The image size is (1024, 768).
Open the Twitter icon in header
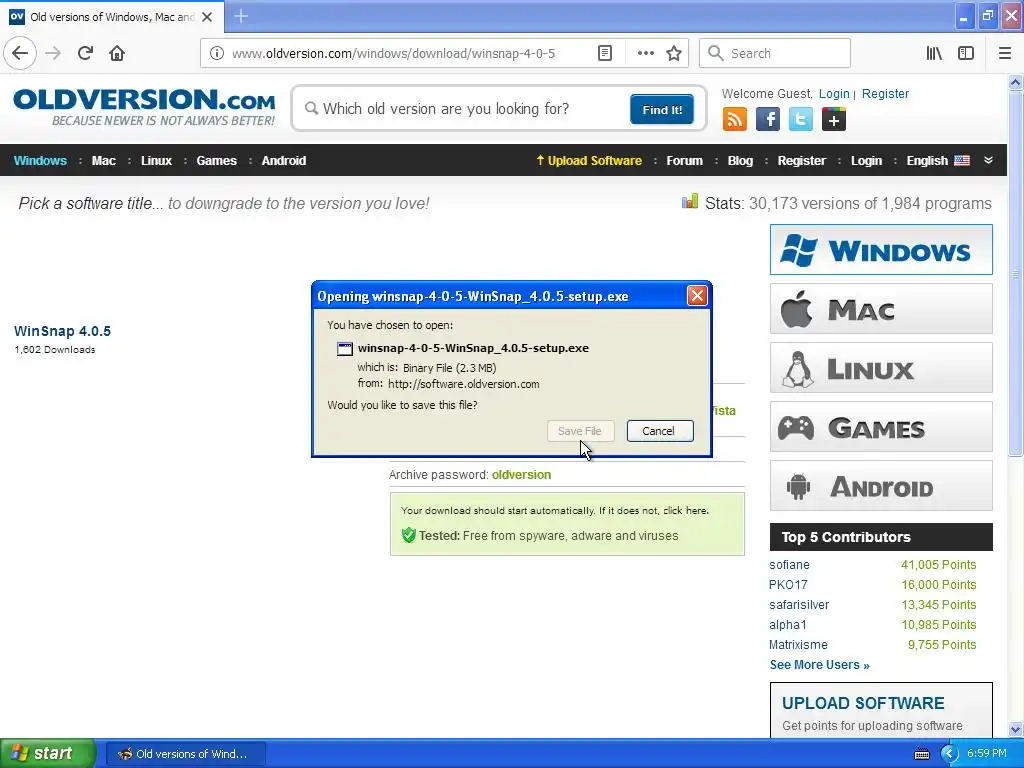801,120
